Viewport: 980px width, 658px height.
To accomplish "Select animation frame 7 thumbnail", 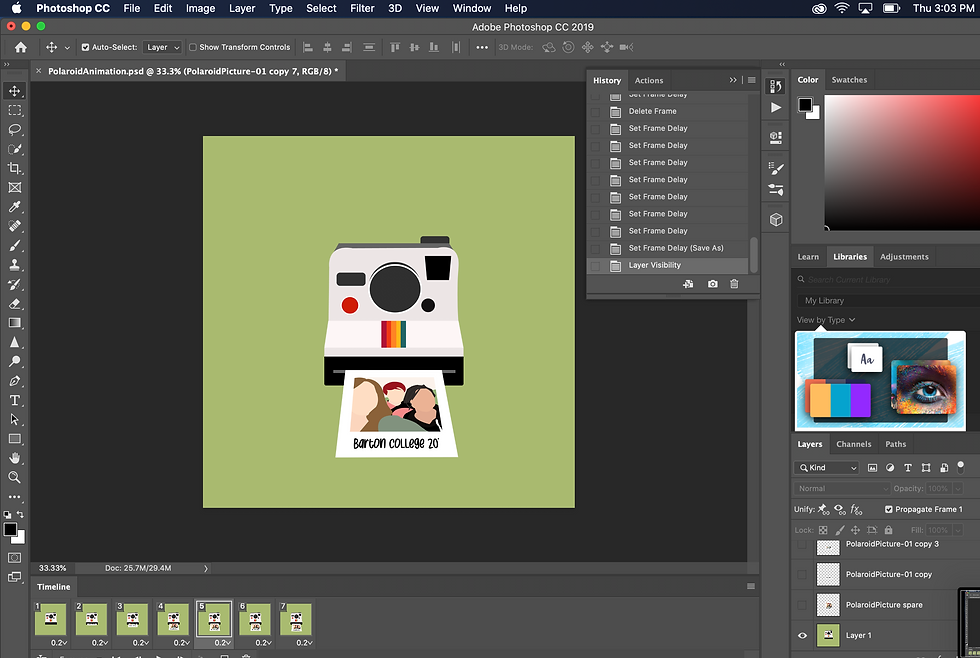I will point(296,620).
